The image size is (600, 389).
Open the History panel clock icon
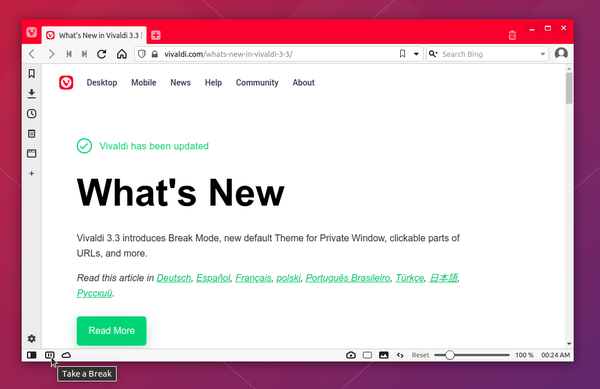click(x=32, y=114)
